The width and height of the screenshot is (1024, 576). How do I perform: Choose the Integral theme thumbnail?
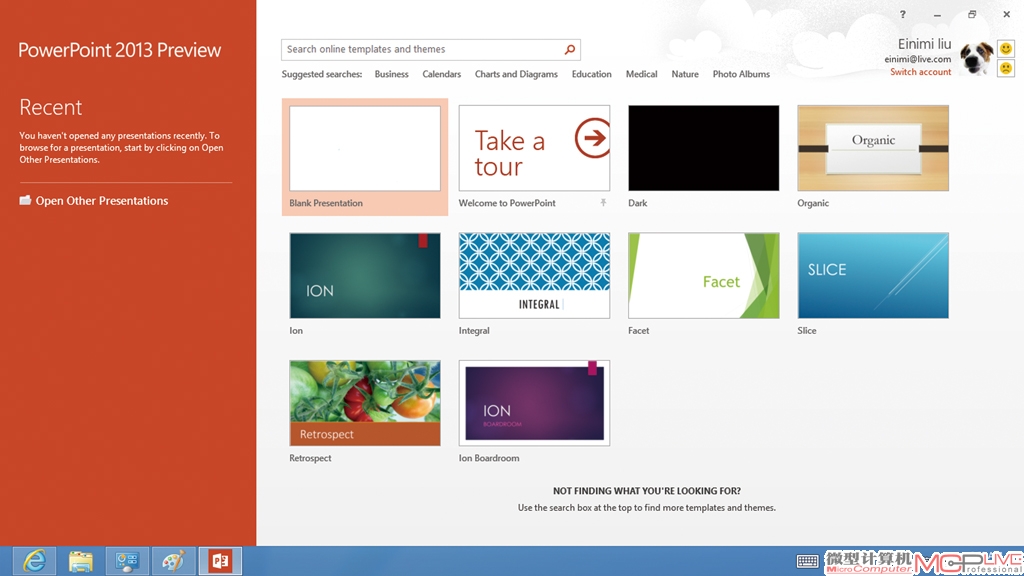click(534, 276)
